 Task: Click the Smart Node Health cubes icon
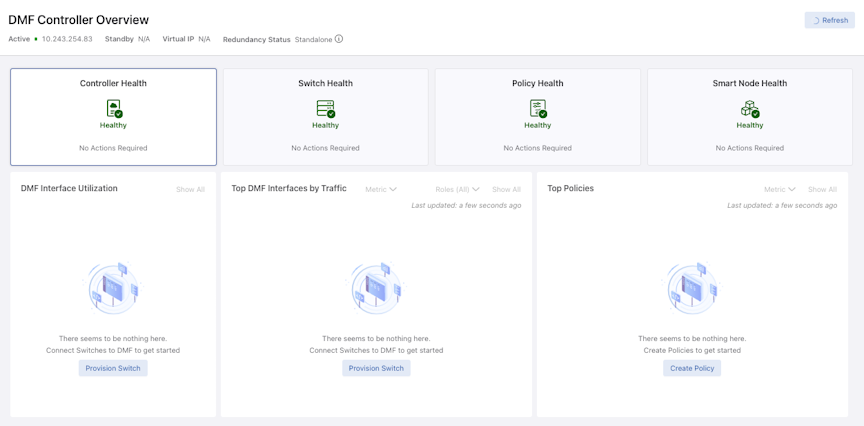(x=750, y=109)
